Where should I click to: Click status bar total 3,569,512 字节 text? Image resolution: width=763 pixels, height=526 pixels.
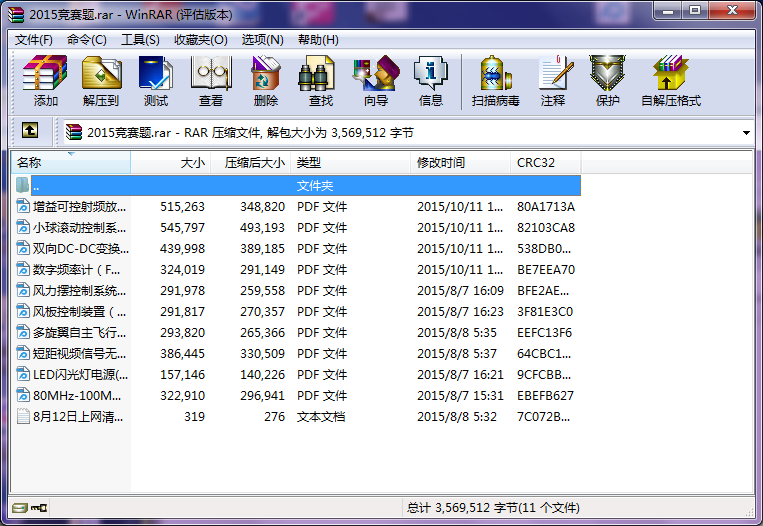click(x=493, y=508)
